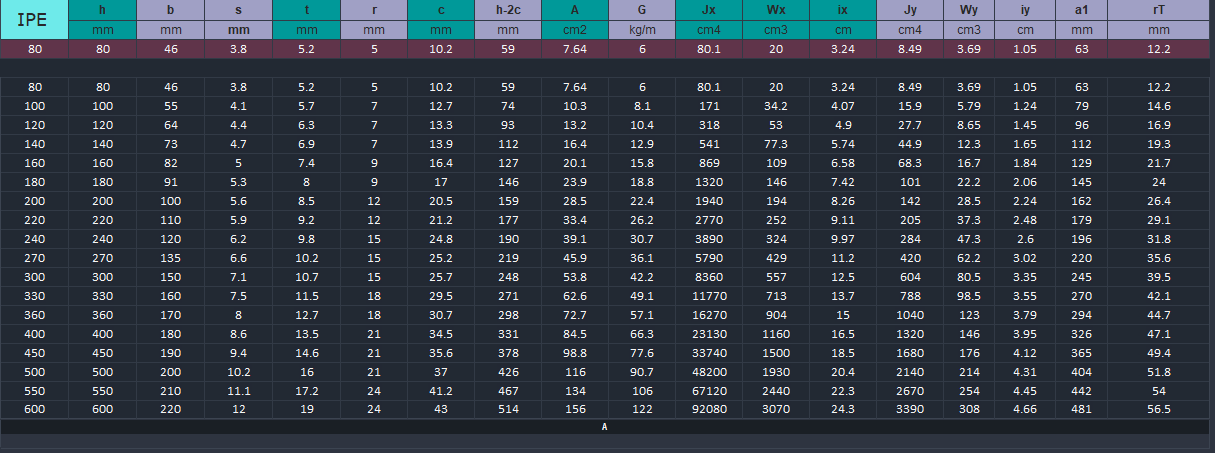Click Jx value 23130 in row 400
This screenshot has width=1215, height=453.
[x=709, y=333]
